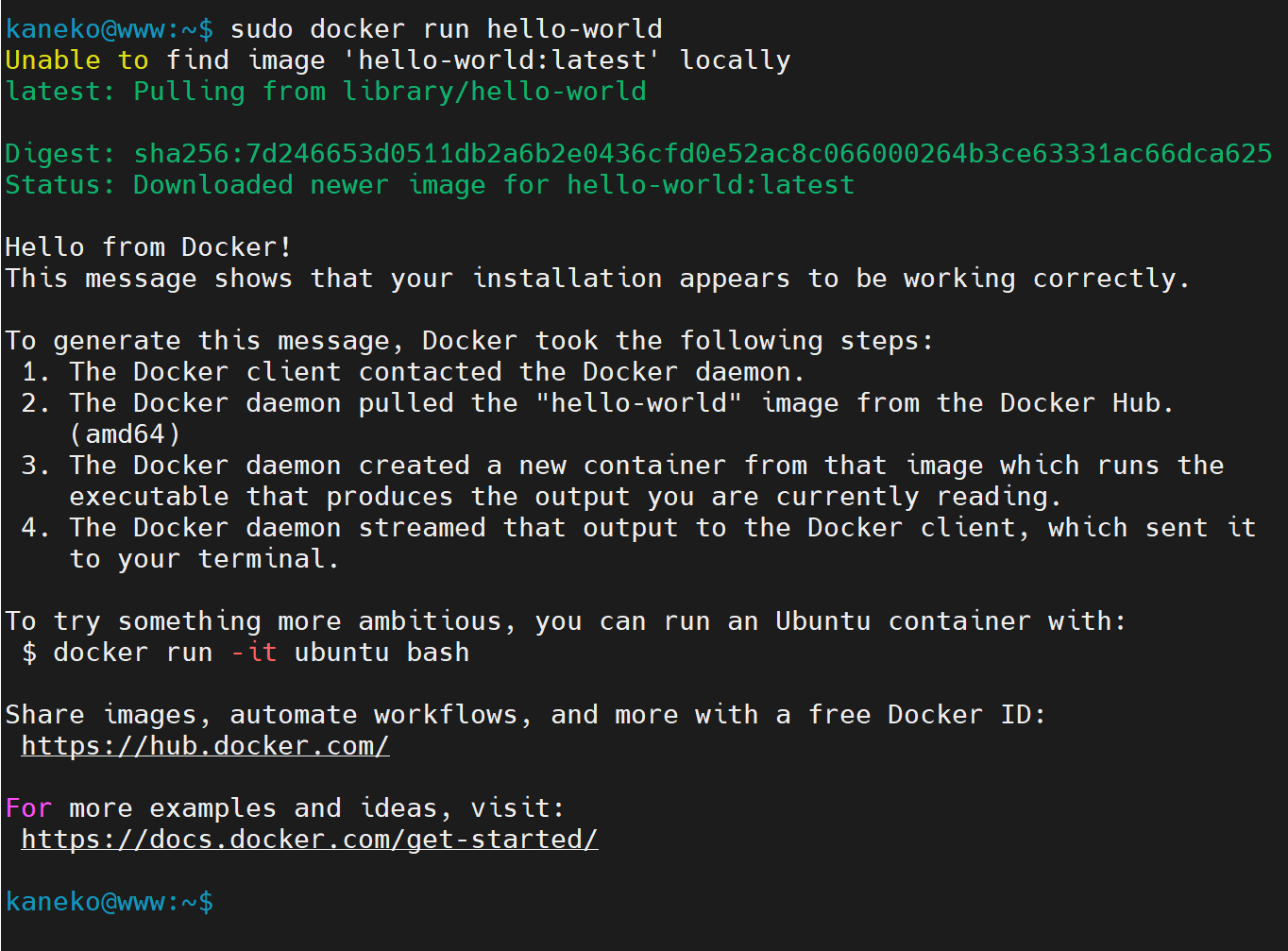Click the empty prompt at the bottom

pos(110,902)
